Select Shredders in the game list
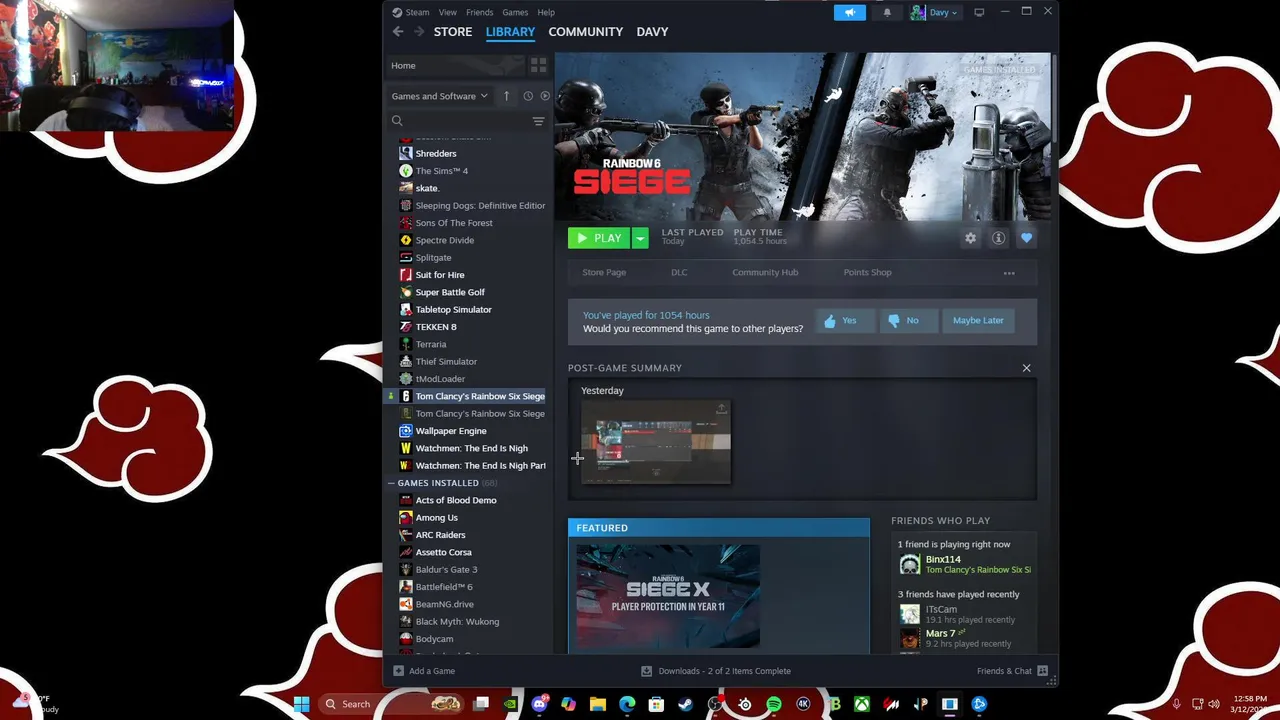This screenshot has height=720, width=1280. tap(436, 153)
